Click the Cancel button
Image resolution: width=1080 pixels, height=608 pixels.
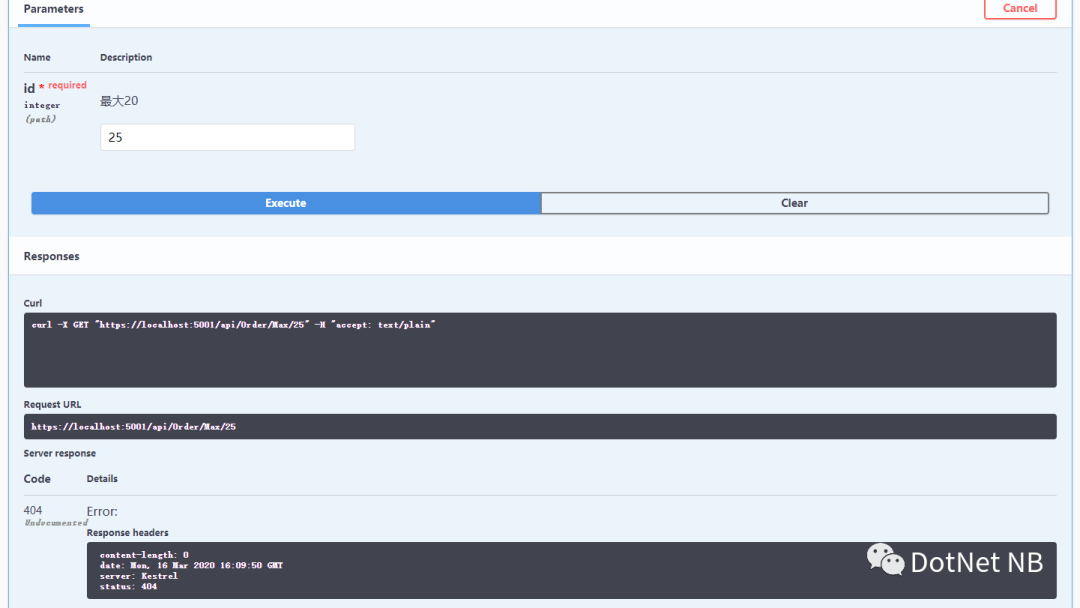tap(1019, 8)
